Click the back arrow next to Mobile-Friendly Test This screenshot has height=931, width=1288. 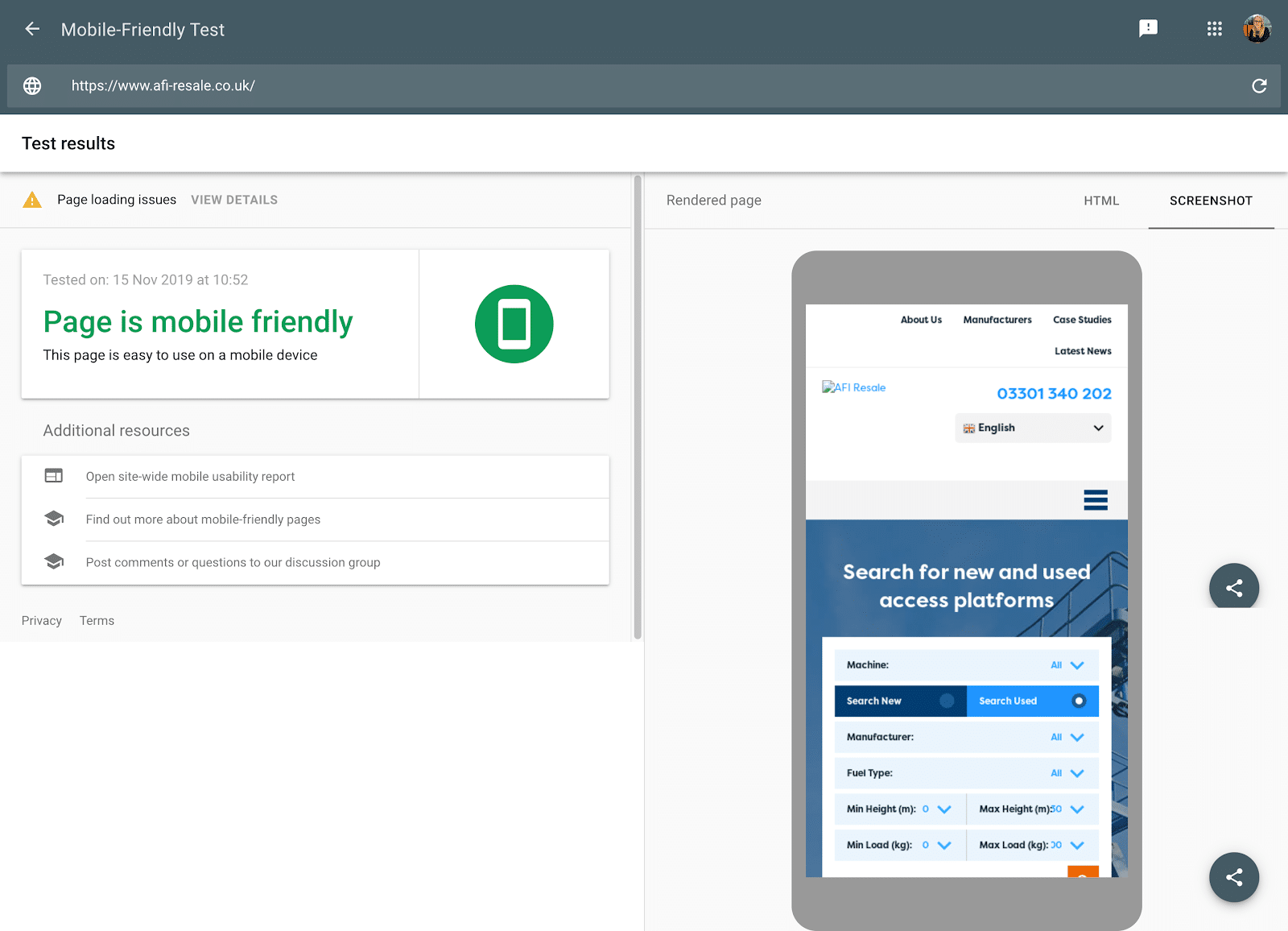pos(31,28)
